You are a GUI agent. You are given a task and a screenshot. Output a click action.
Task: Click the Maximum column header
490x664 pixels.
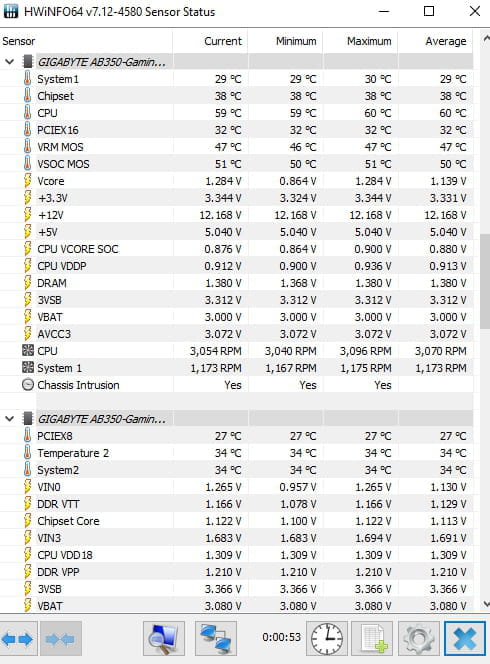(x=360, y=41)
